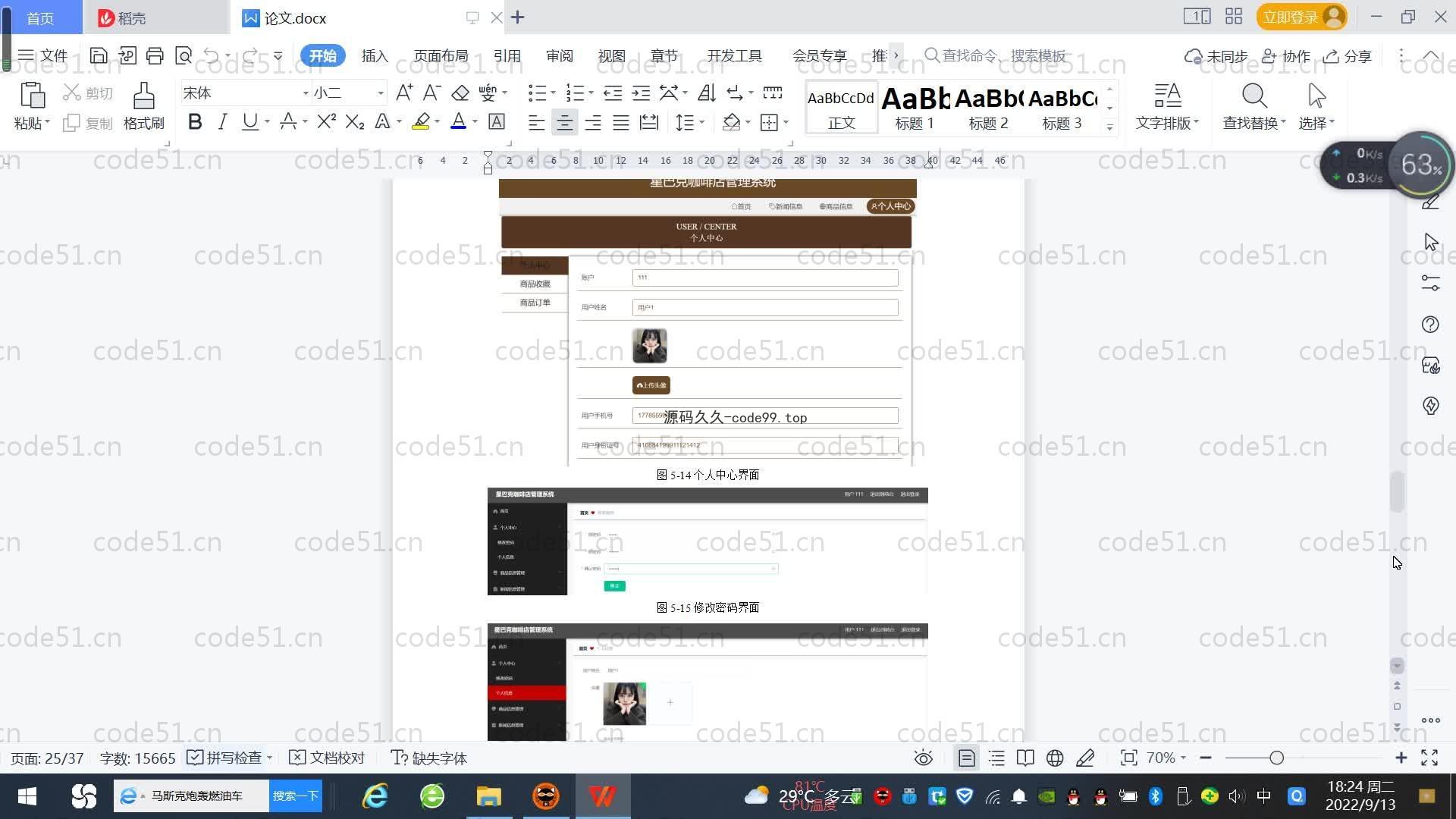Expand bullet list dropdown arrow
The image size is (1456, 819).
pos(553,93)
